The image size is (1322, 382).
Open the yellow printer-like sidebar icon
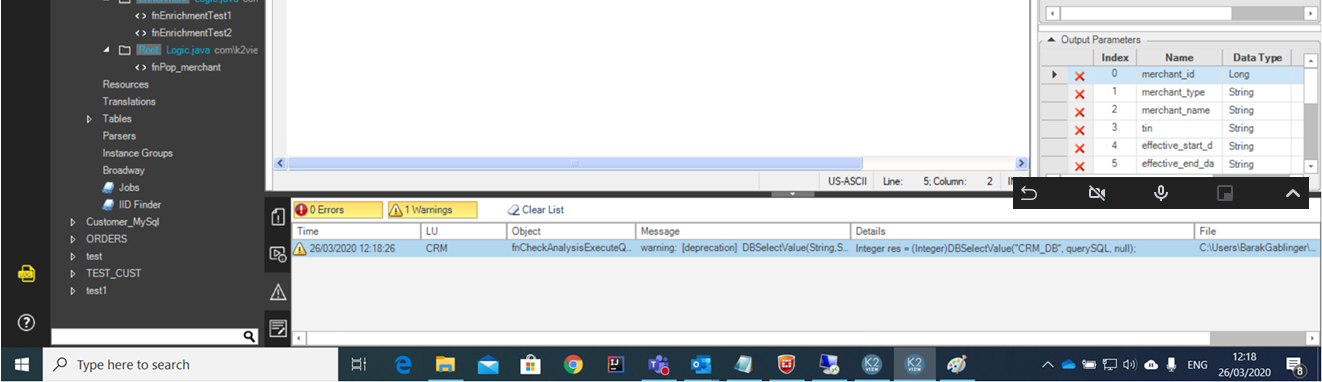pos(27,274)
